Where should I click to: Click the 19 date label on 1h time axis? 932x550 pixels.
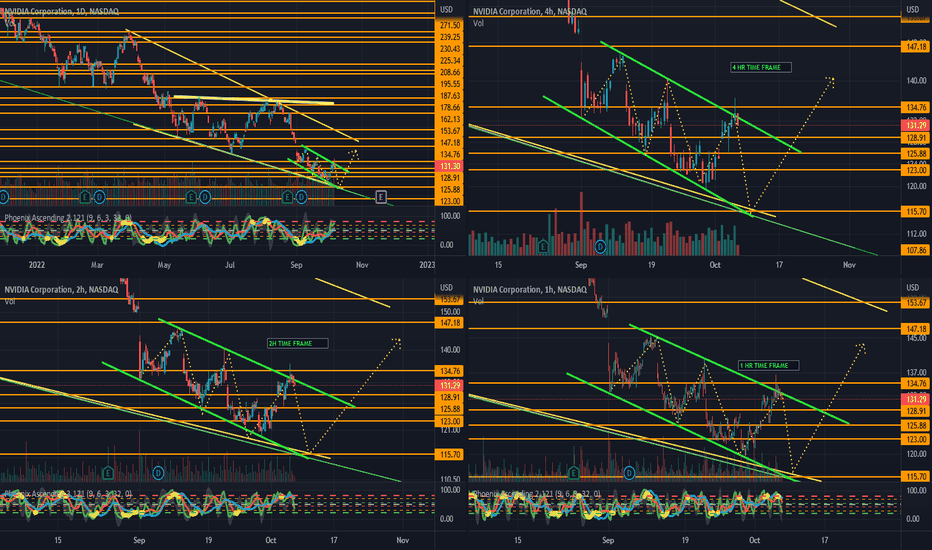685,540
